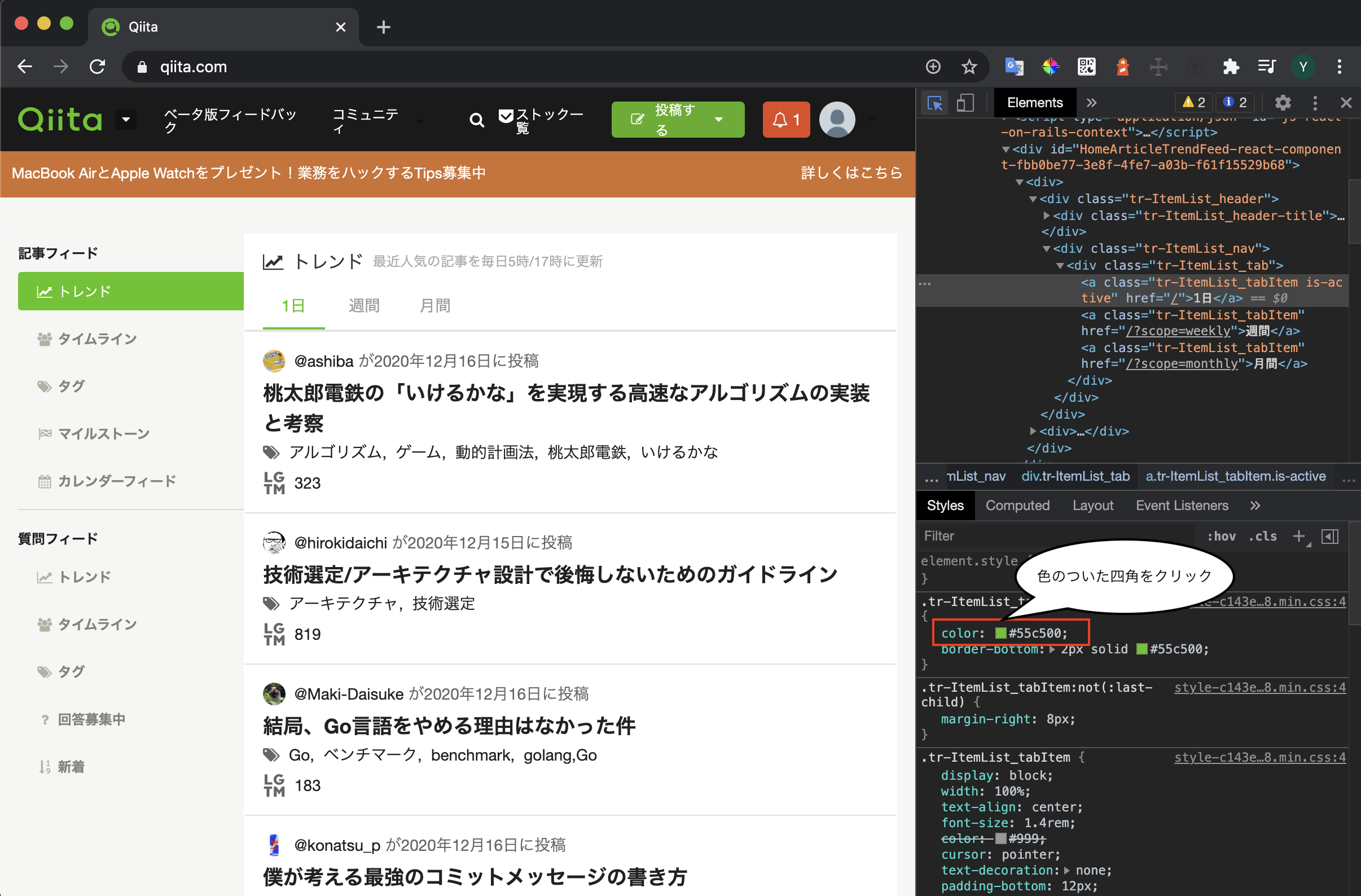Image resolution: width=1361 pixels, height=896 pixels.
Task: Open the notification bell showing 1
Action: [x=785, y=120]
